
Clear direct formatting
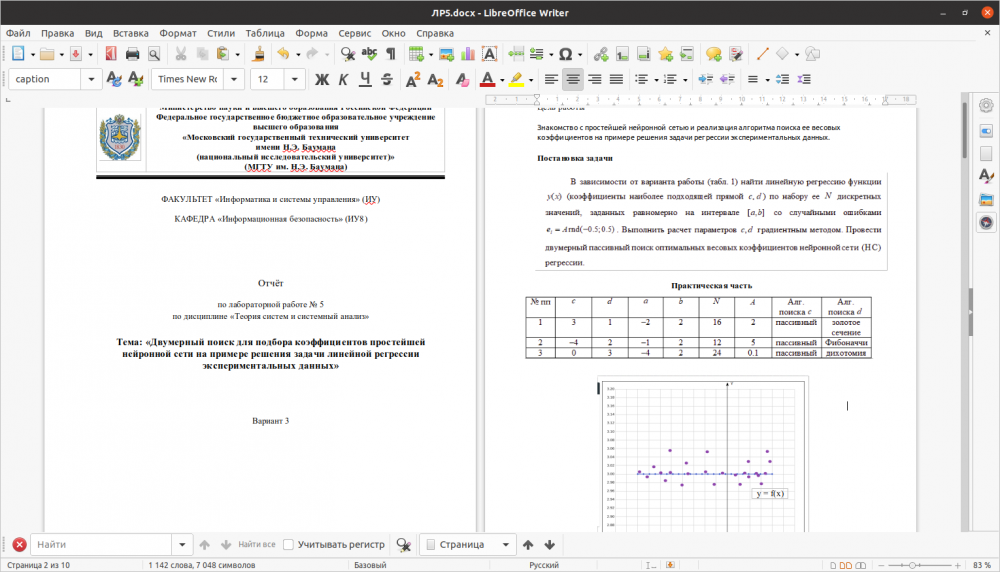click(x=462, y=79)
